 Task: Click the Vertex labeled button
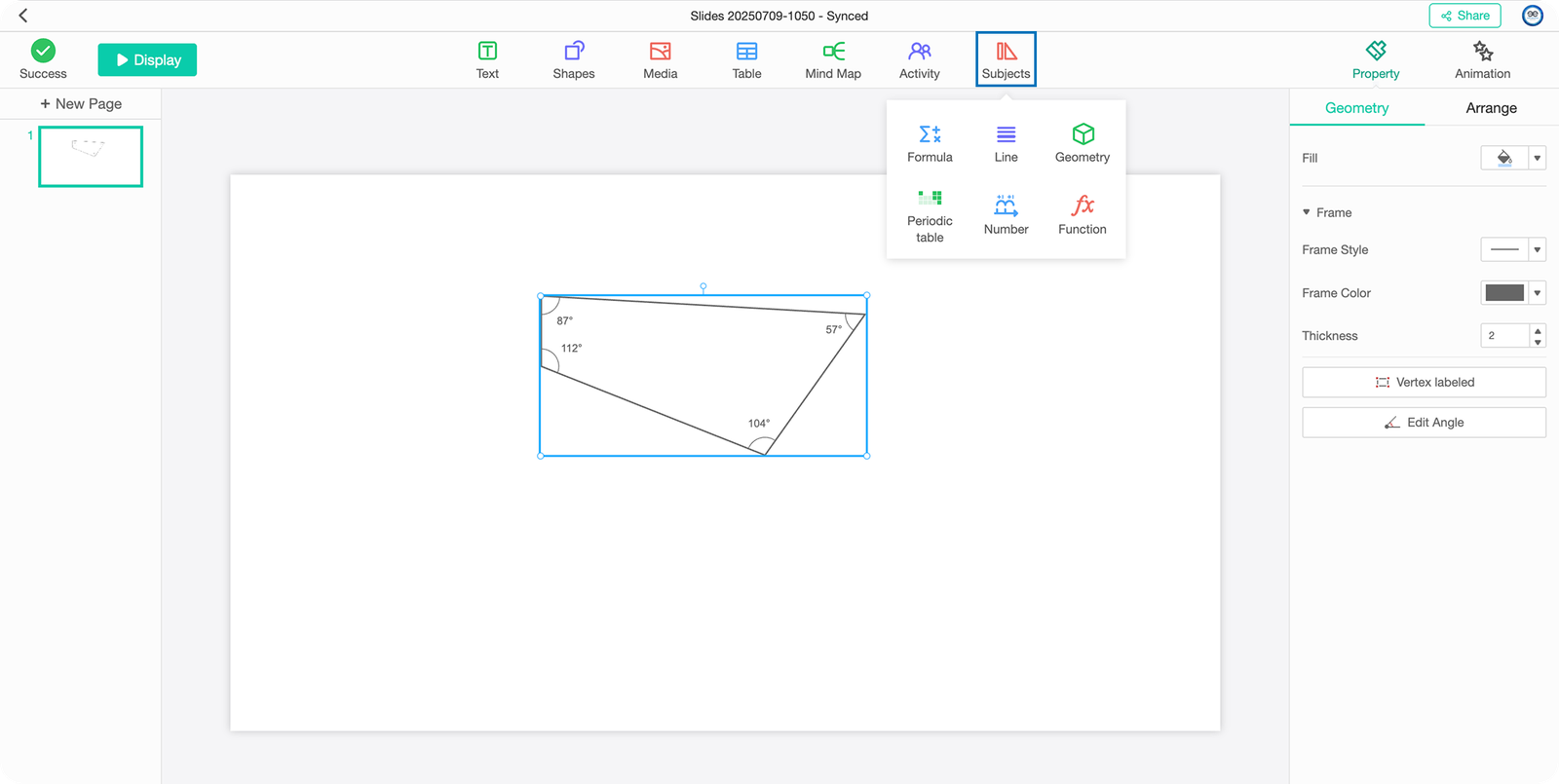(1424, 382)
